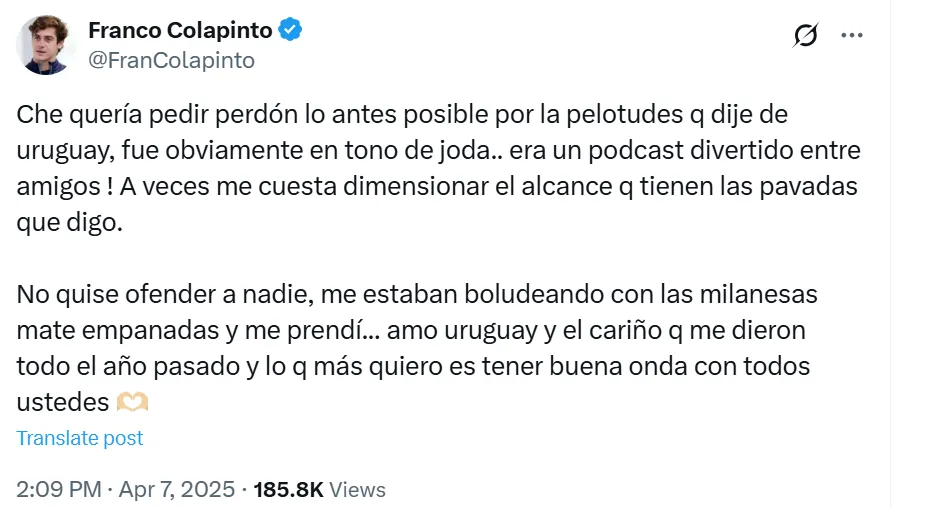Click the word "ustedes" before the emoji

point(62,403)
